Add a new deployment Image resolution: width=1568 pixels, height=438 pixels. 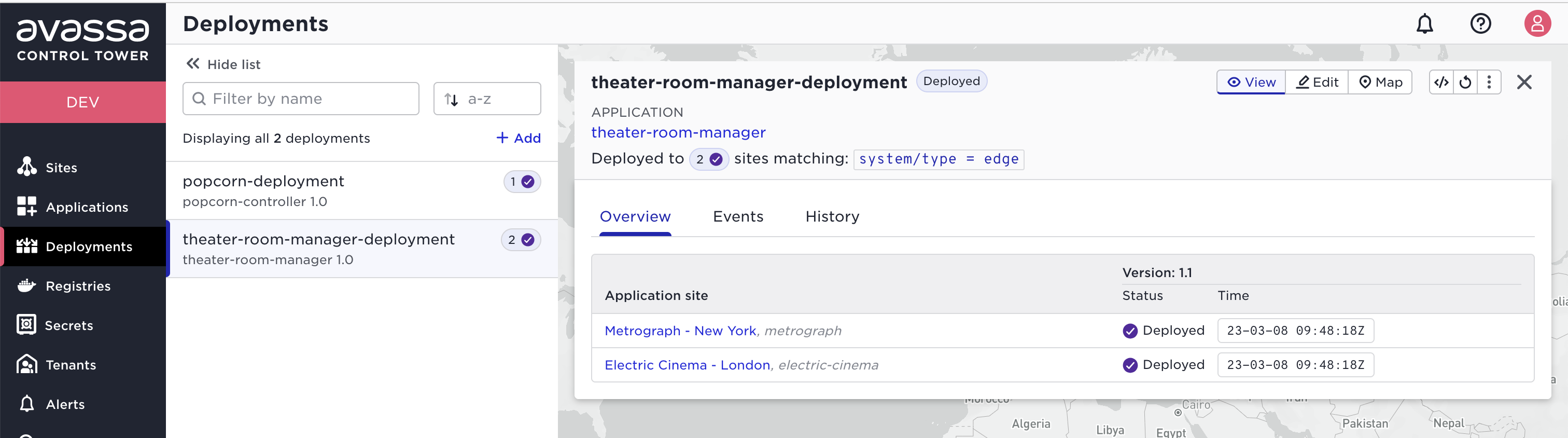(x=519, y=138)
